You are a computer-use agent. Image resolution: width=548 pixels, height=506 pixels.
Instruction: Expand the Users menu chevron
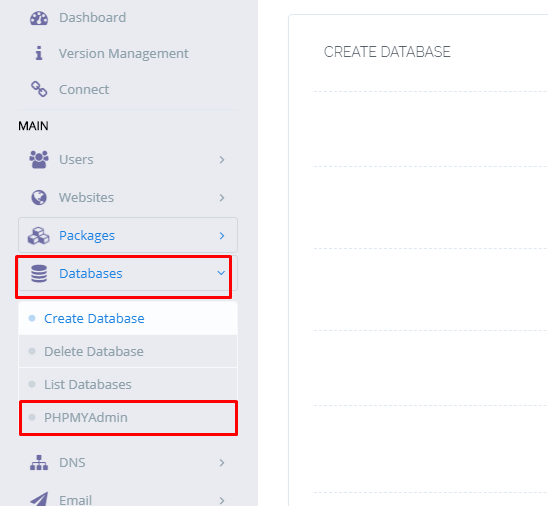click(x=222, y=160)
